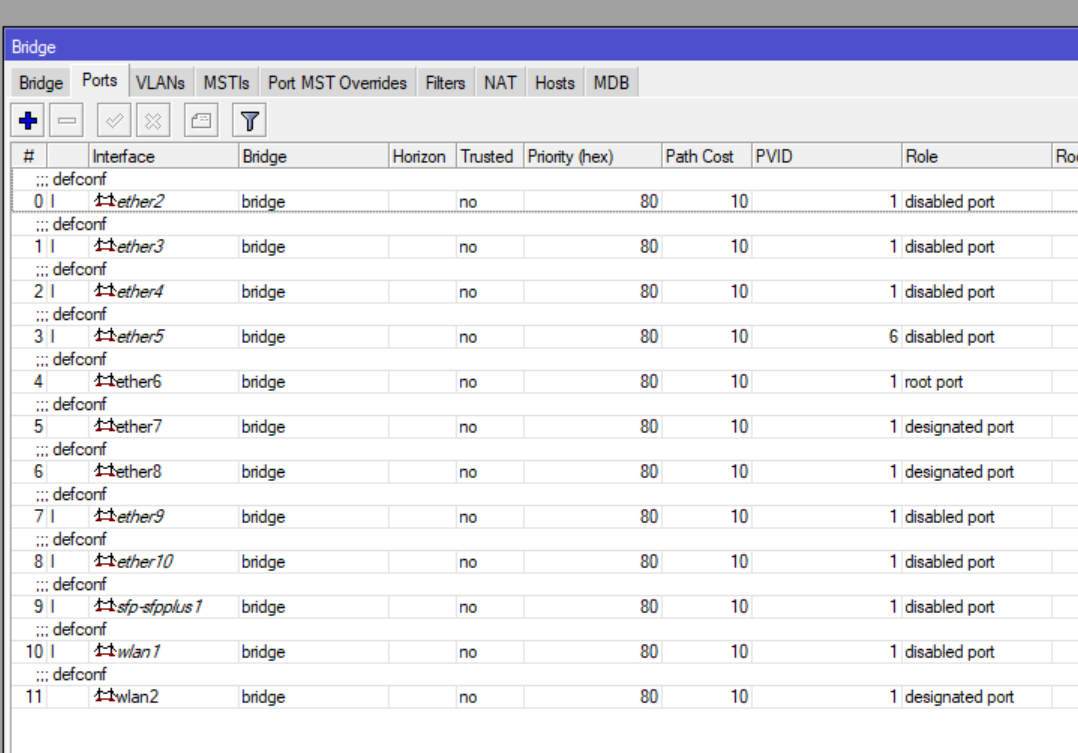Open the Filter funnel button
The width and height of the screenshot is (1078, 753).
[250, 121]
